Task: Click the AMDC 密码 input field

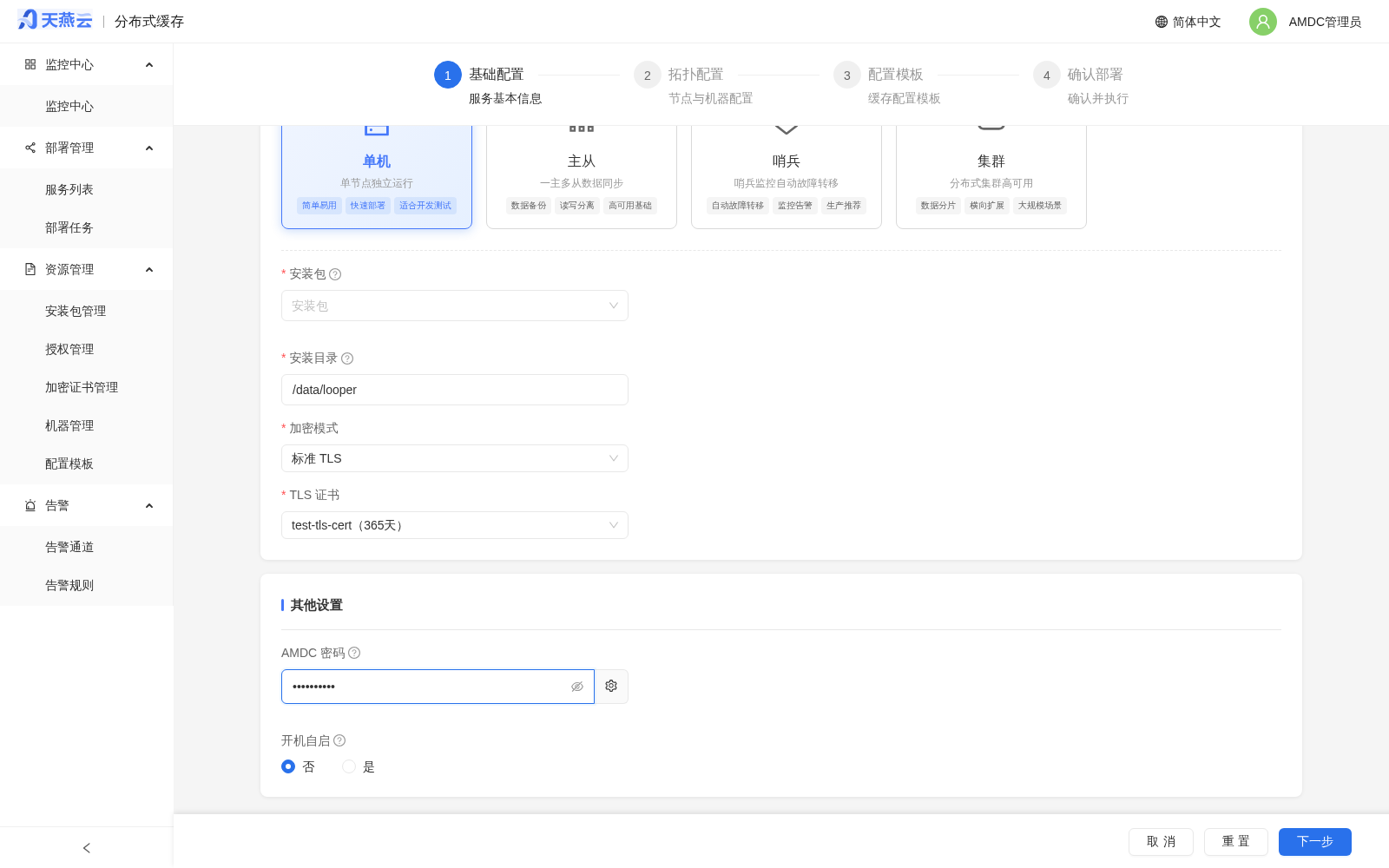Action: [438, 687]
